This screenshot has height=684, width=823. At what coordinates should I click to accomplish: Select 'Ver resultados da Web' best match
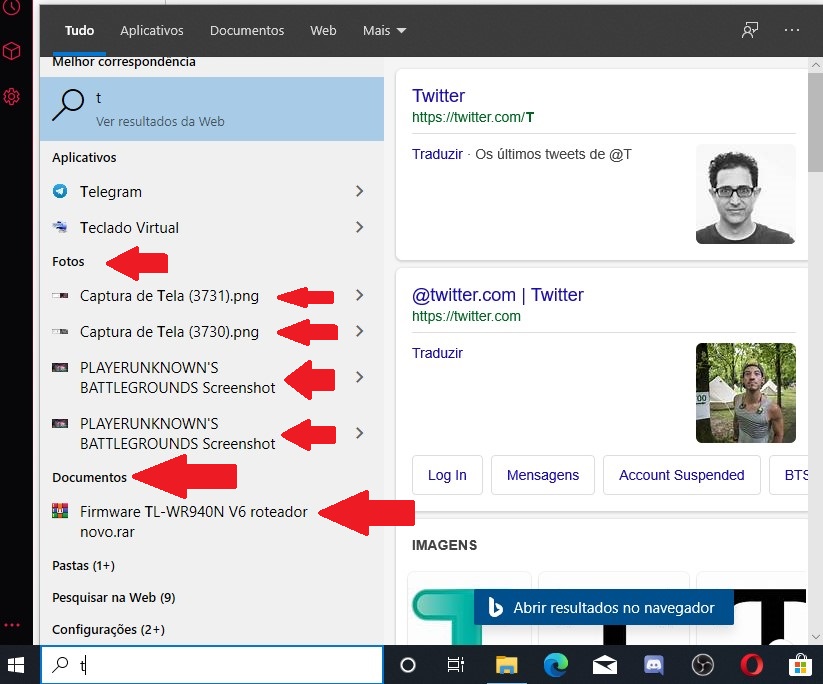(x=212, y=109)
